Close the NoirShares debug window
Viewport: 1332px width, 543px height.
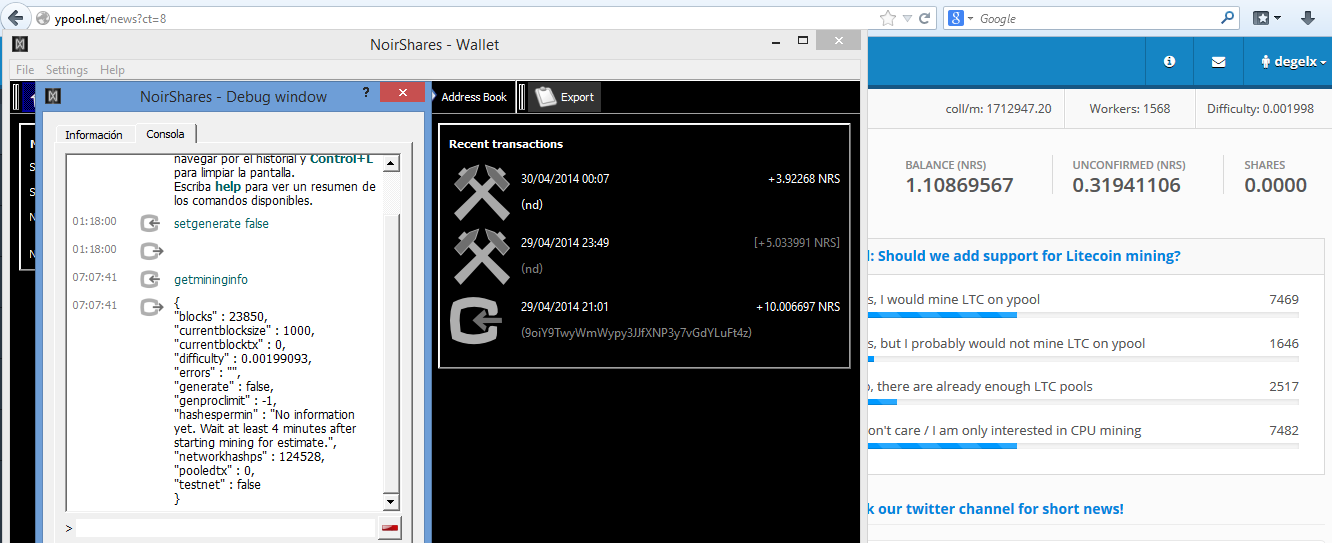coord(403,92)
